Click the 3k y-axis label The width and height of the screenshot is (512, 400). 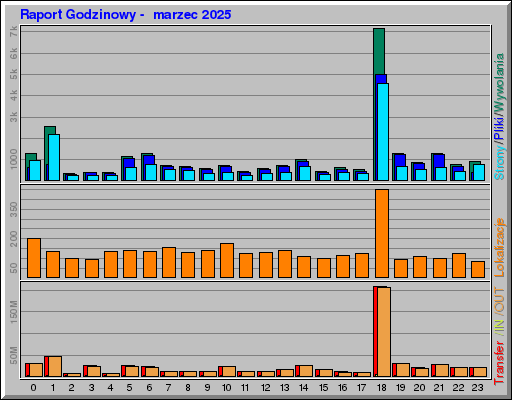13,117
